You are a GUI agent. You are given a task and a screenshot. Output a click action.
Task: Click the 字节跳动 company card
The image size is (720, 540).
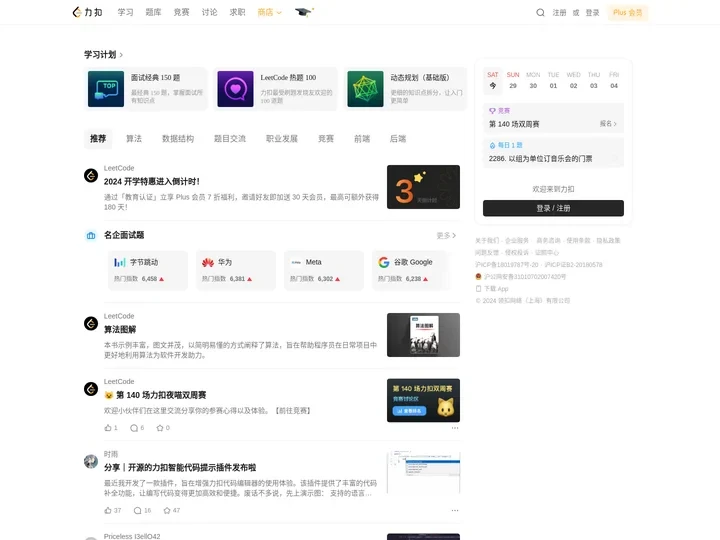148,270
